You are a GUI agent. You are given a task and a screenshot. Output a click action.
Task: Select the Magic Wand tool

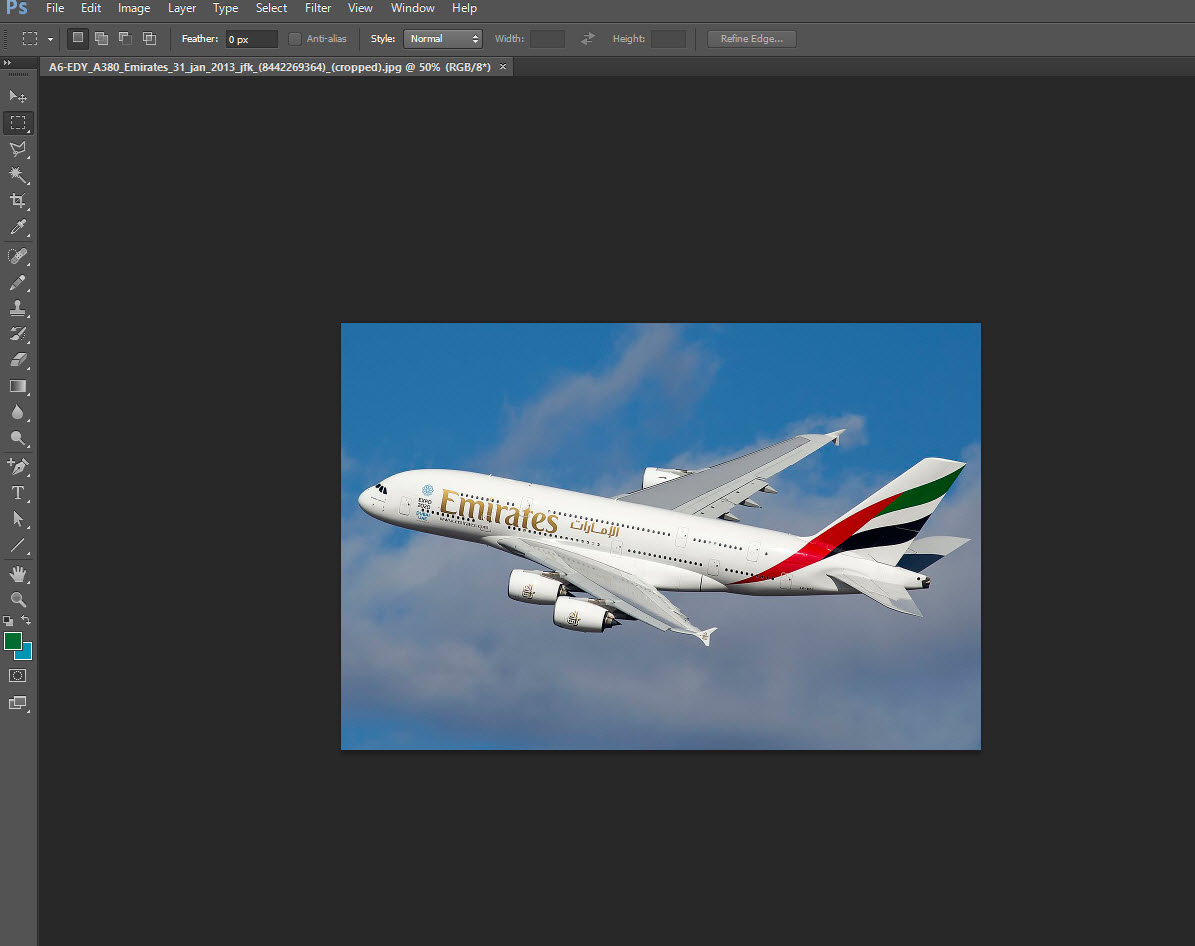(x=18, y=175)
